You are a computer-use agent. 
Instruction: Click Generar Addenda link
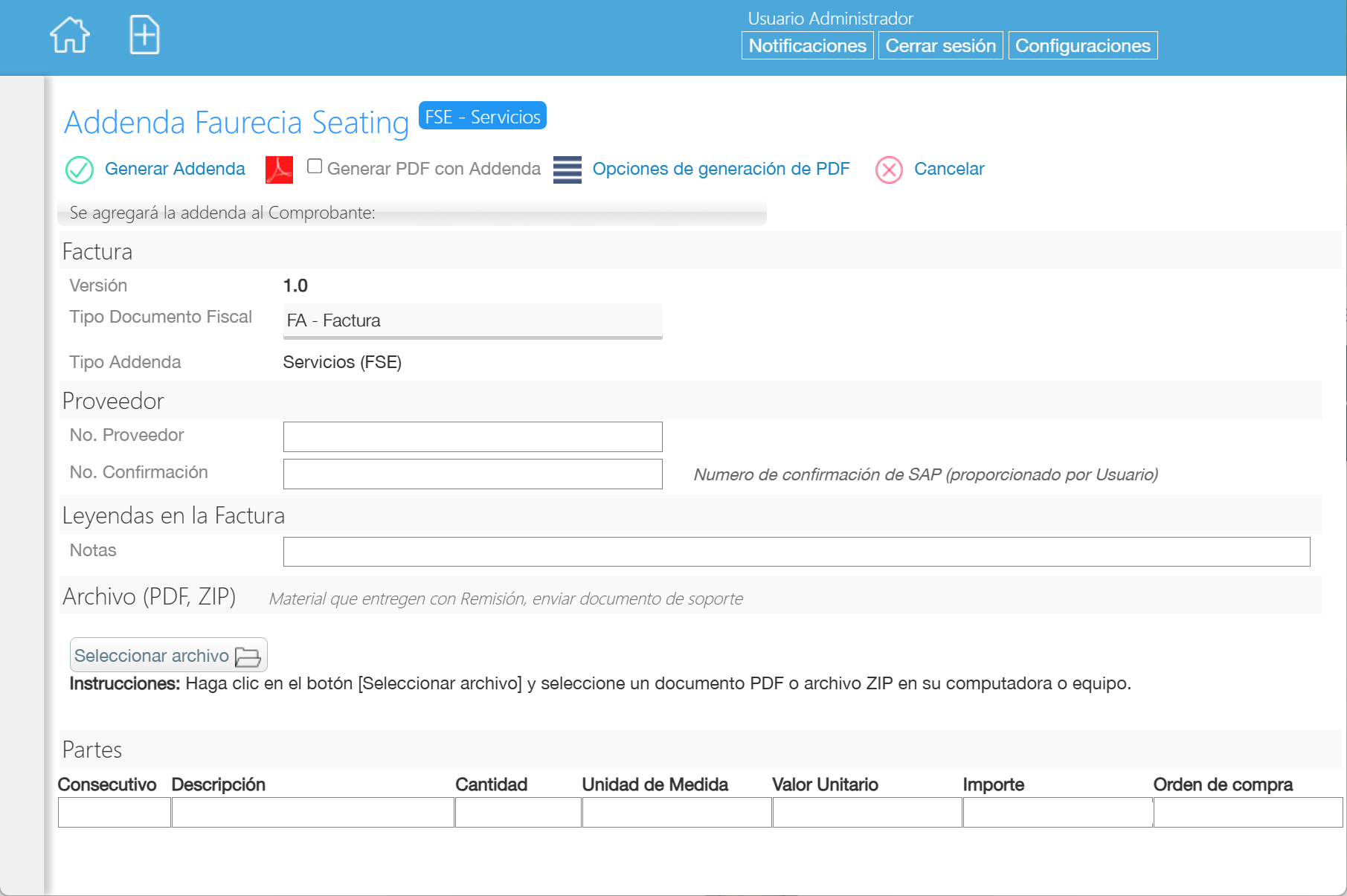pyautogui.click(x=175, y=169)
